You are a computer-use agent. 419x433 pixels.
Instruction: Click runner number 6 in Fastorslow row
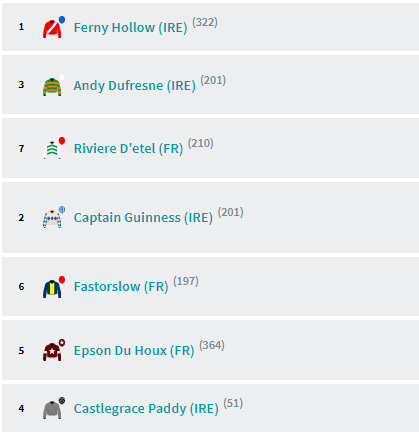click(21, 287)
